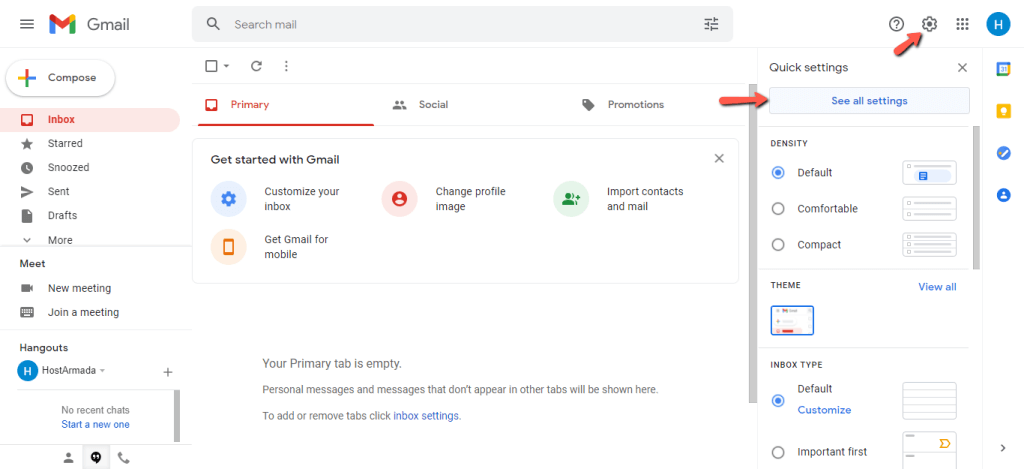Image resolution: width=1024 pixels, height=469 pixels.
Task: Dismiss the Get started with Gmail card
Action: point(719,158)
